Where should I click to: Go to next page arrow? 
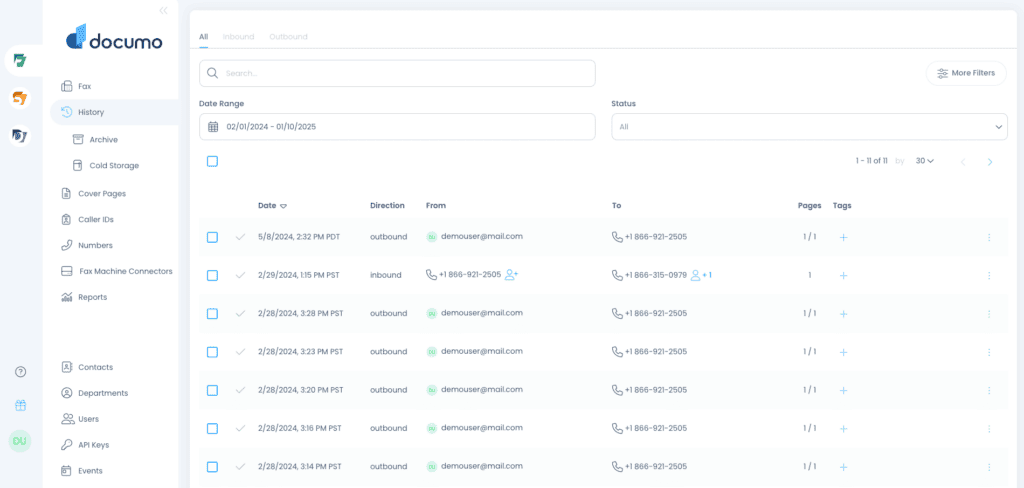pyautogui.click(x=990, y=162)
